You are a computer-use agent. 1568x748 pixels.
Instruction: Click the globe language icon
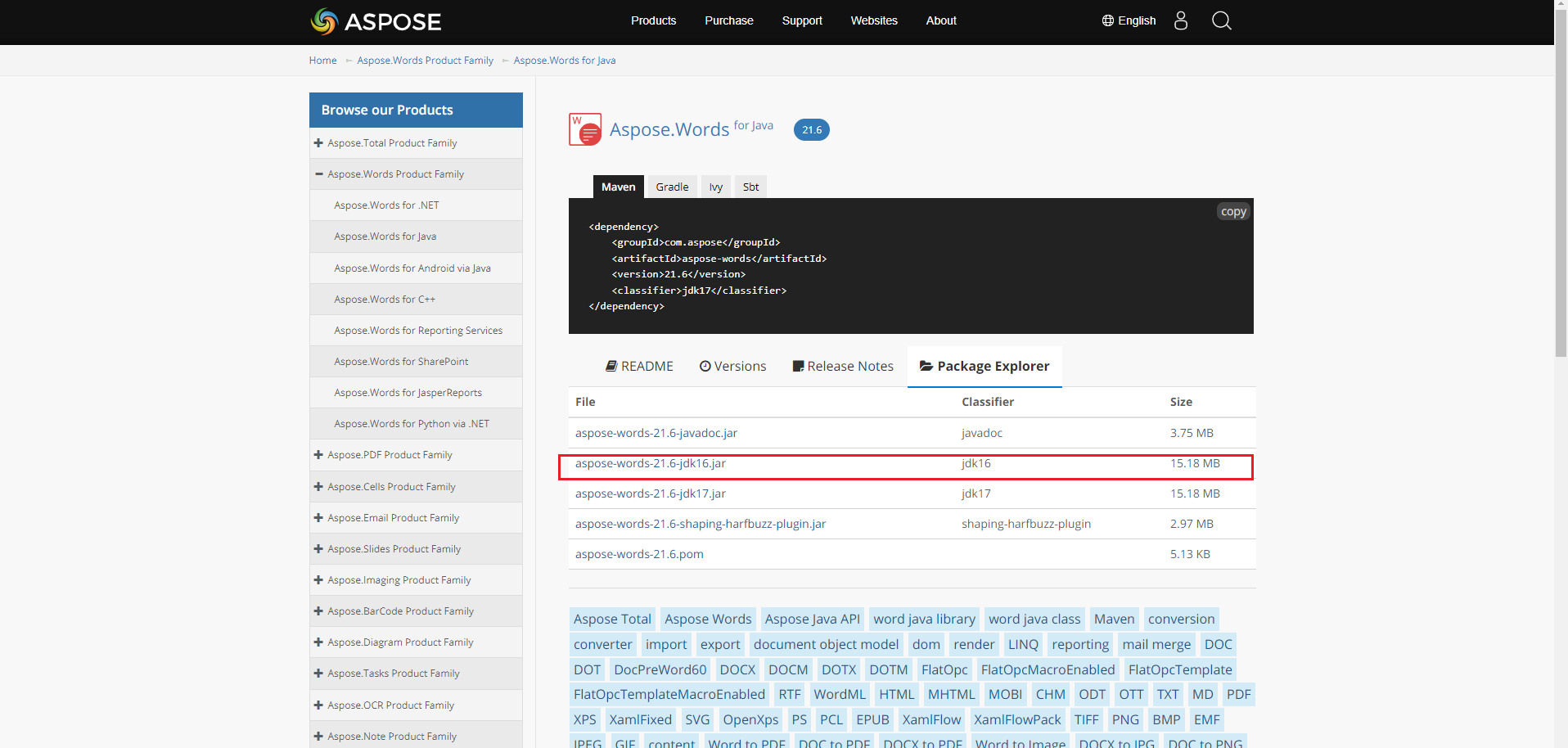(x=1108, y=20)
